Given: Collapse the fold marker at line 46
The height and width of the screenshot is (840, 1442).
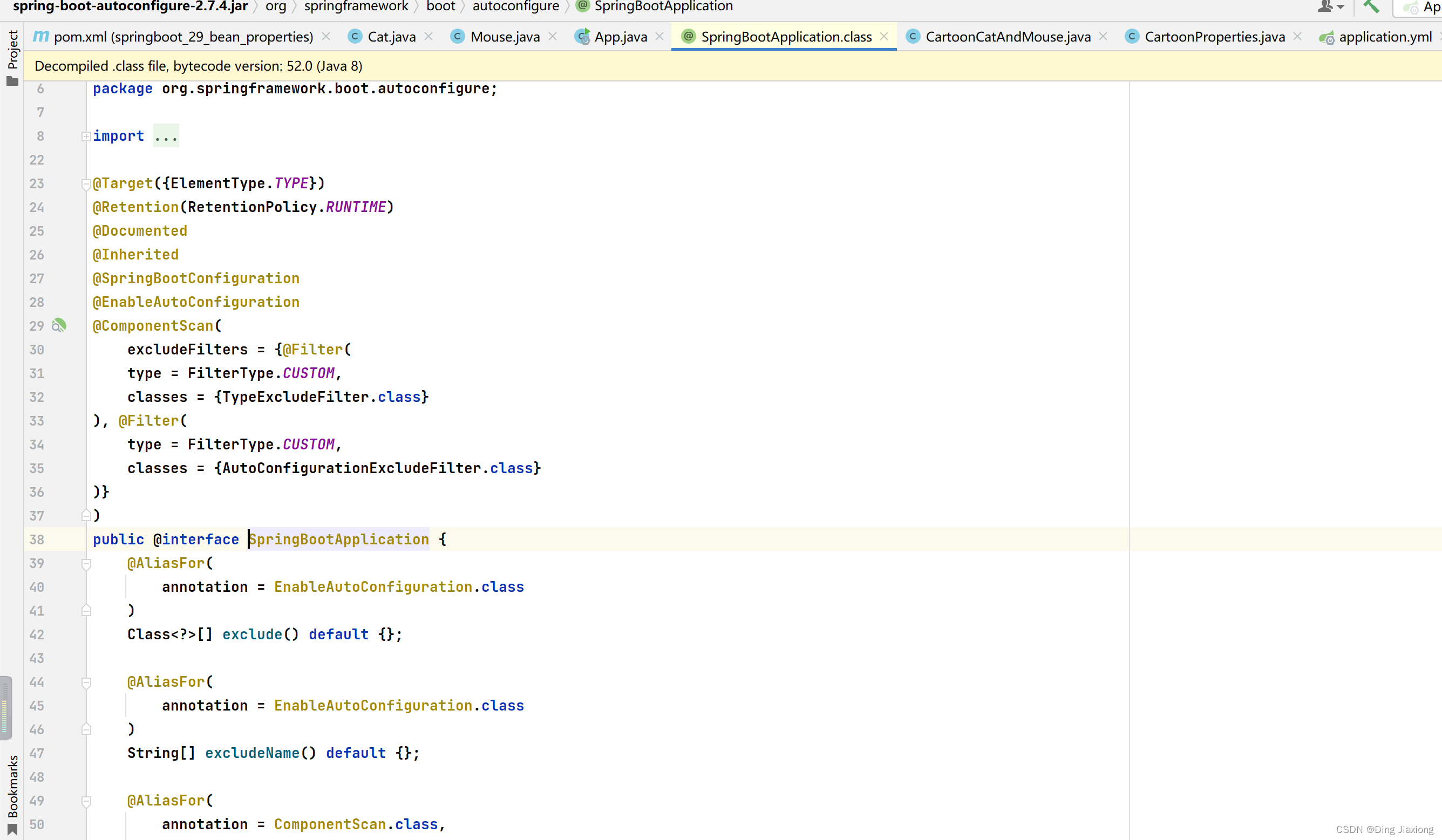Looking at the screenshot, I should (x=86, y=729).
